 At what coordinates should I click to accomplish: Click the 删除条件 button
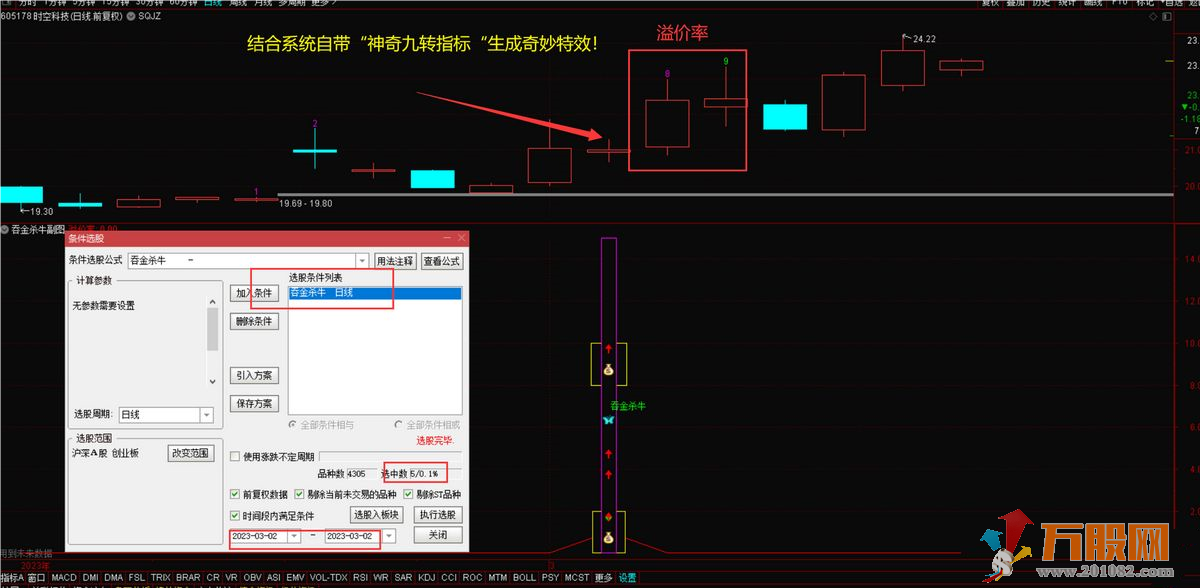(255, 322)
